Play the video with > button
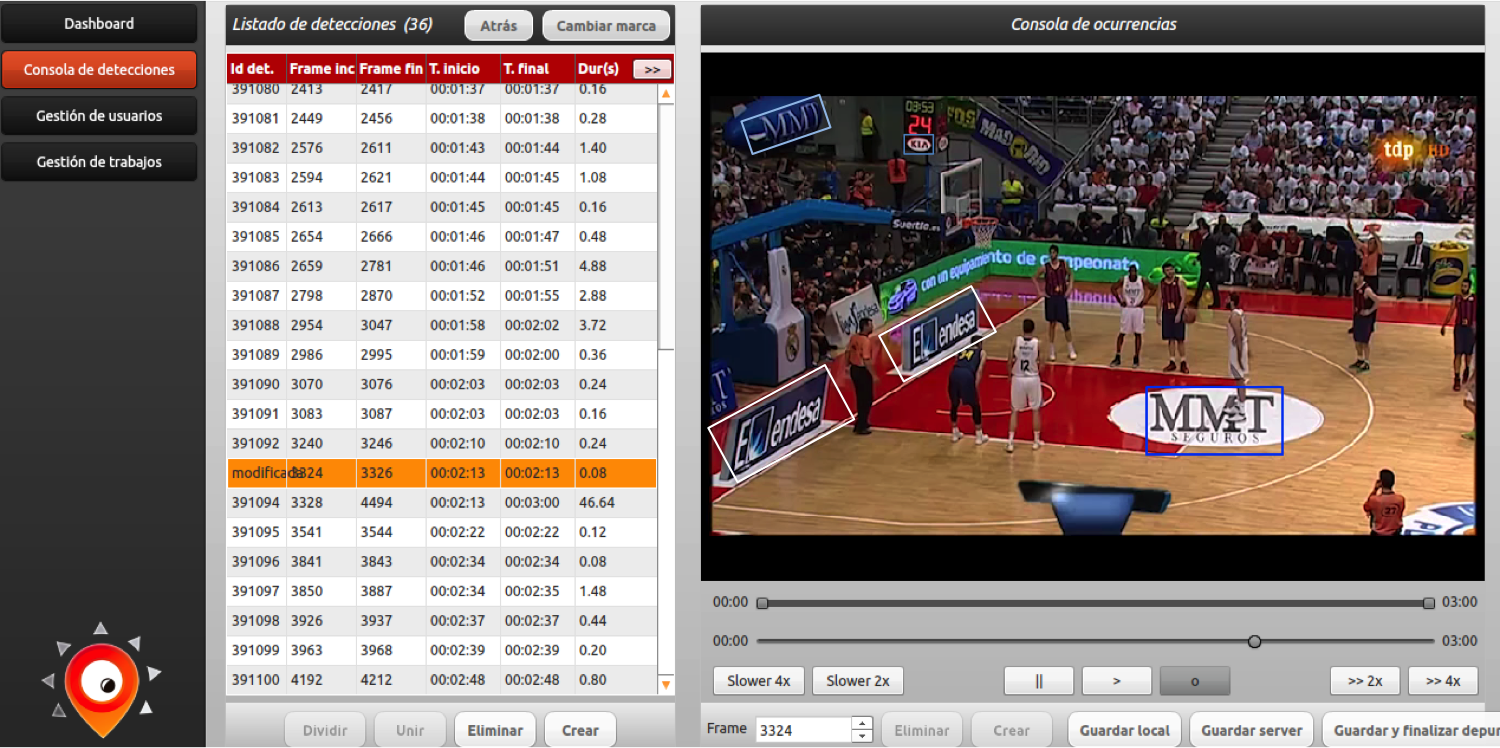Image resolution: width=1500 pixels, height=748 pixels. [1117, 681]
